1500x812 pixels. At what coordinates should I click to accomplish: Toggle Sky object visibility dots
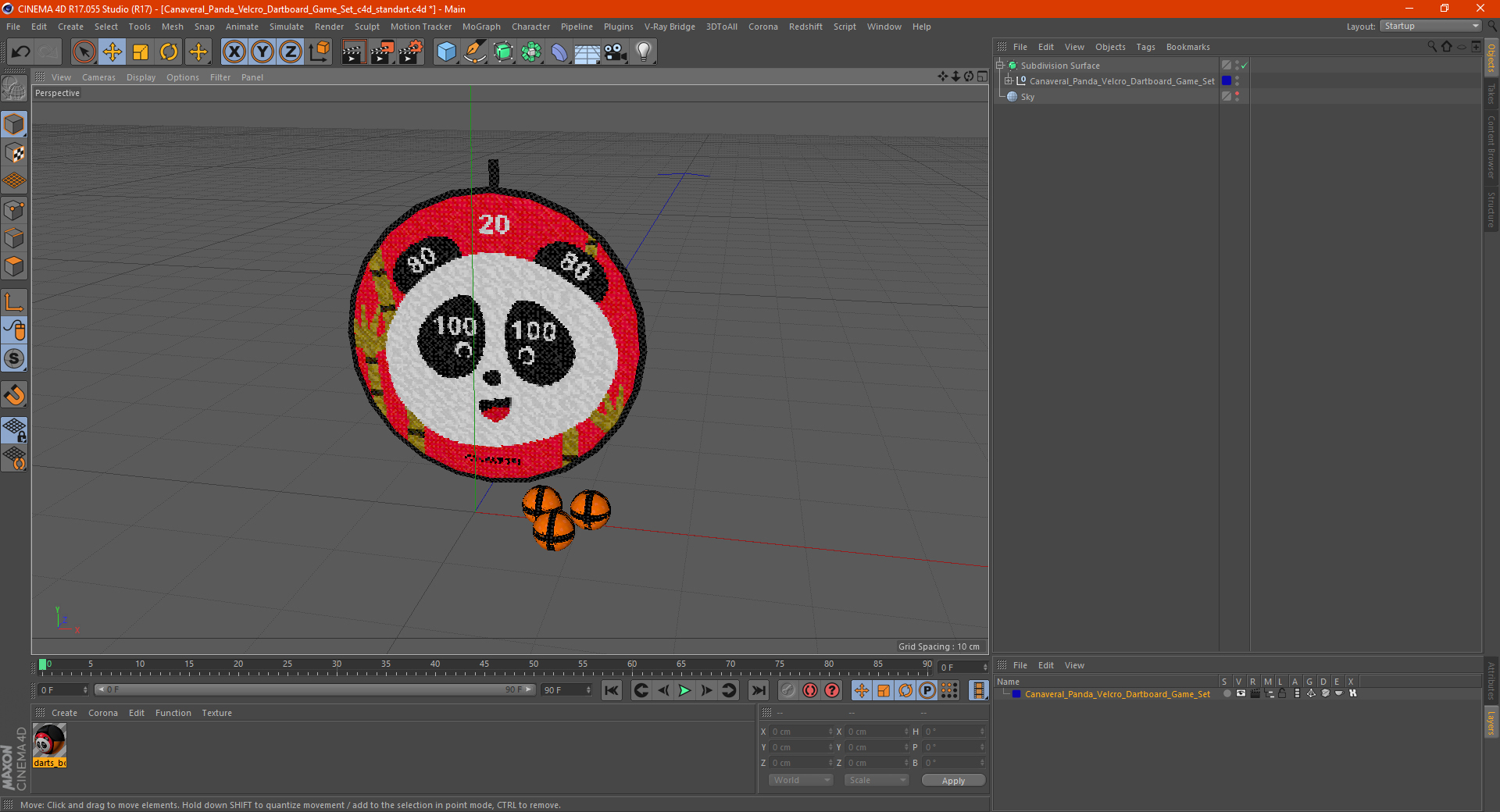click(1237, 96)
